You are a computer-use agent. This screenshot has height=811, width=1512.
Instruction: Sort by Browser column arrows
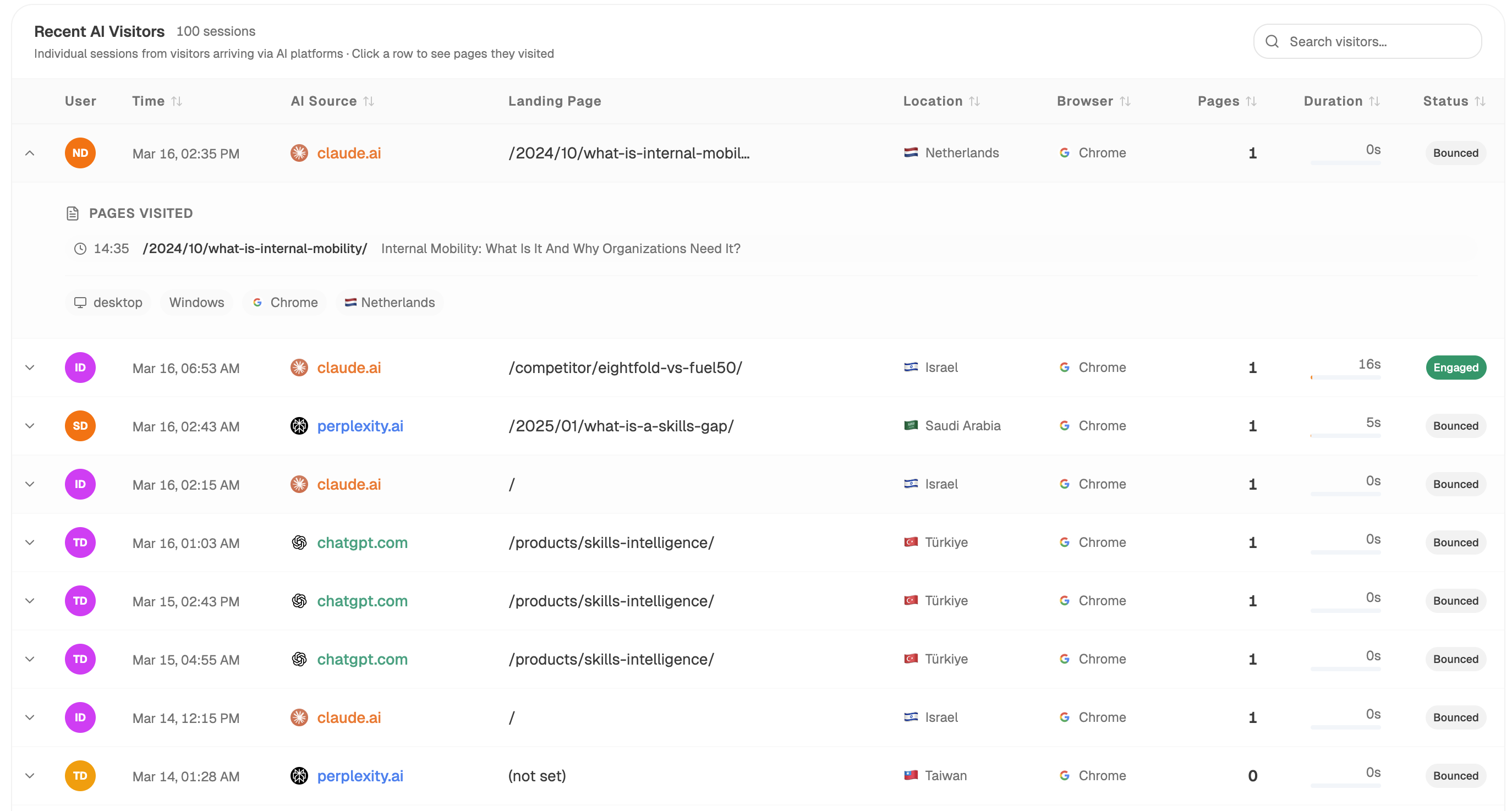pos(1125,102)
